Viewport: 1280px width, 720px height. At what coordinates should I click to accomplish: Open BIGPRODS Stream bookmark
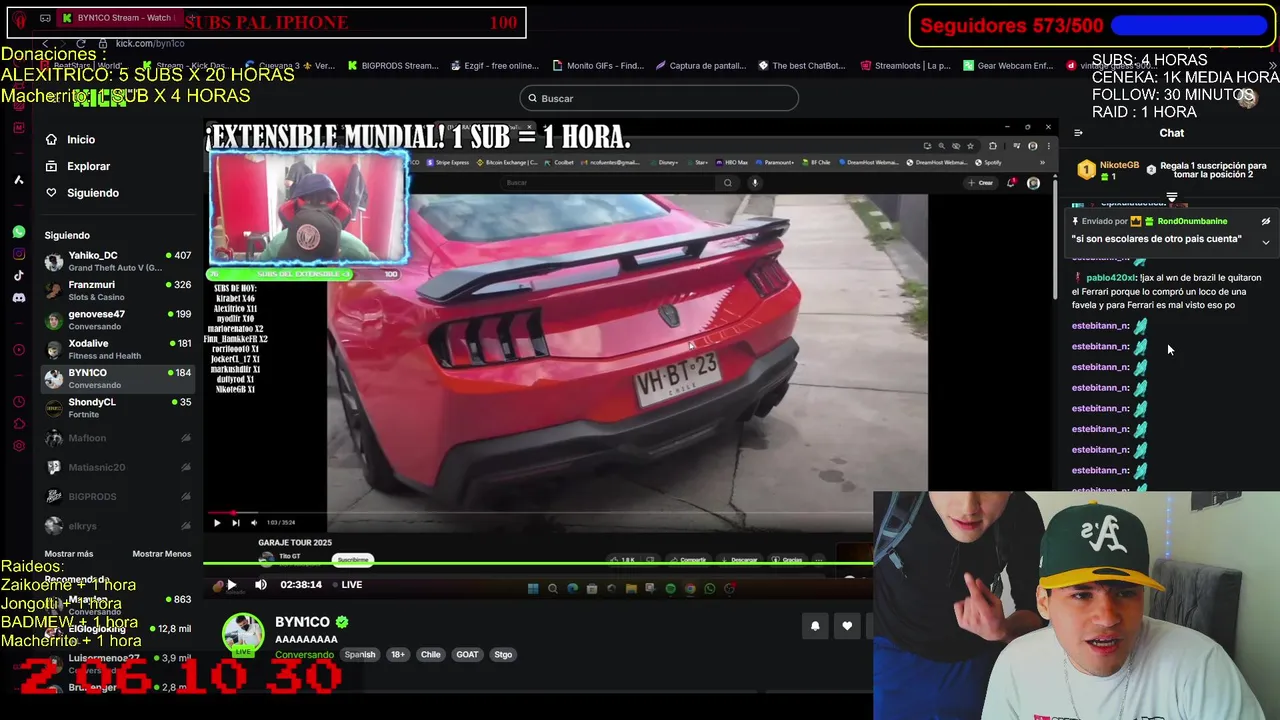click(x=393, y=66)
